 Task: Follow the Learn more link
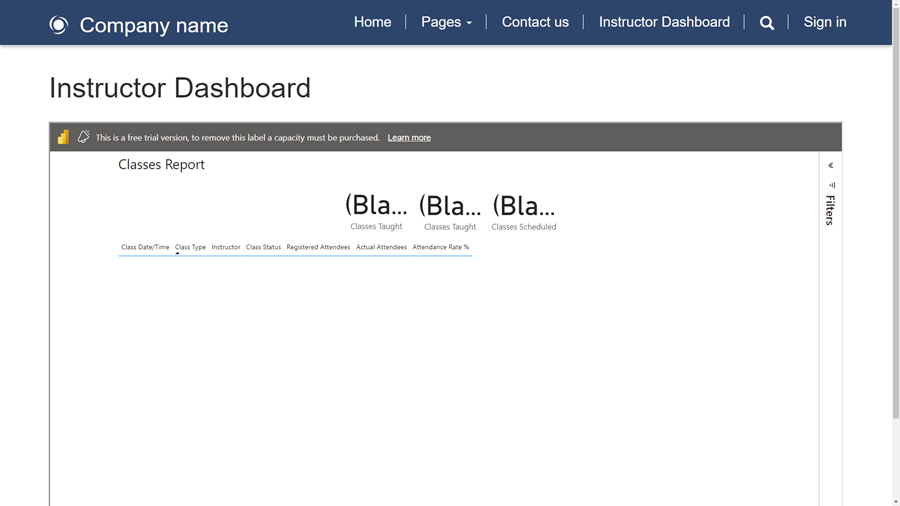click(409, 138)
